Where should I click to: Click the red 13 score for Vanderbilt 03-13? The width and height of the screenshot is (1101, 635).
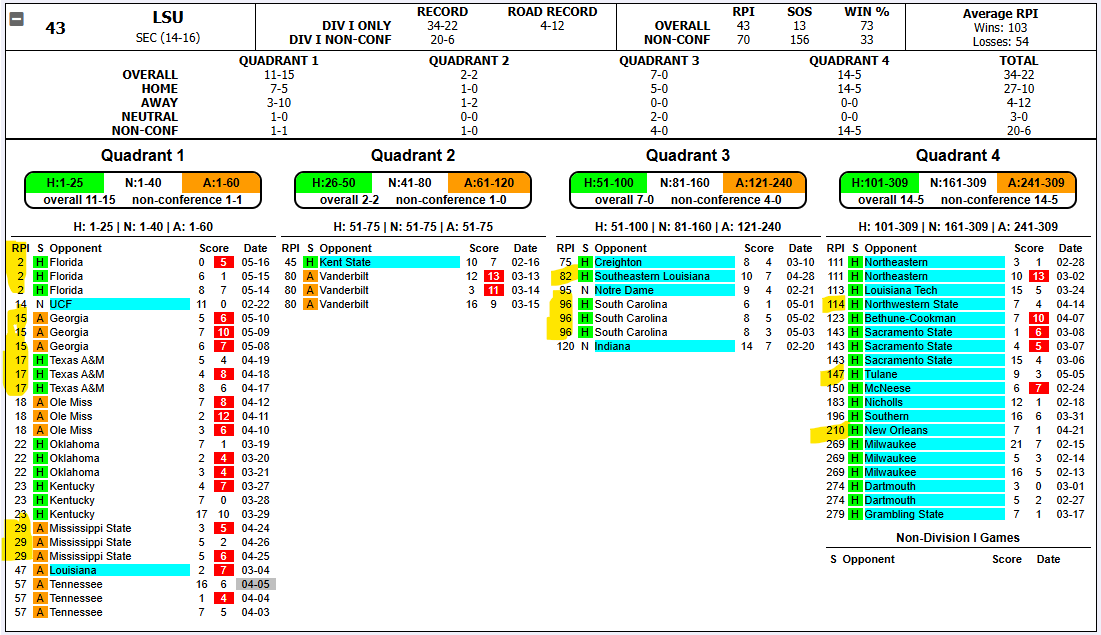pyautogui.click(x=493, y=276)
